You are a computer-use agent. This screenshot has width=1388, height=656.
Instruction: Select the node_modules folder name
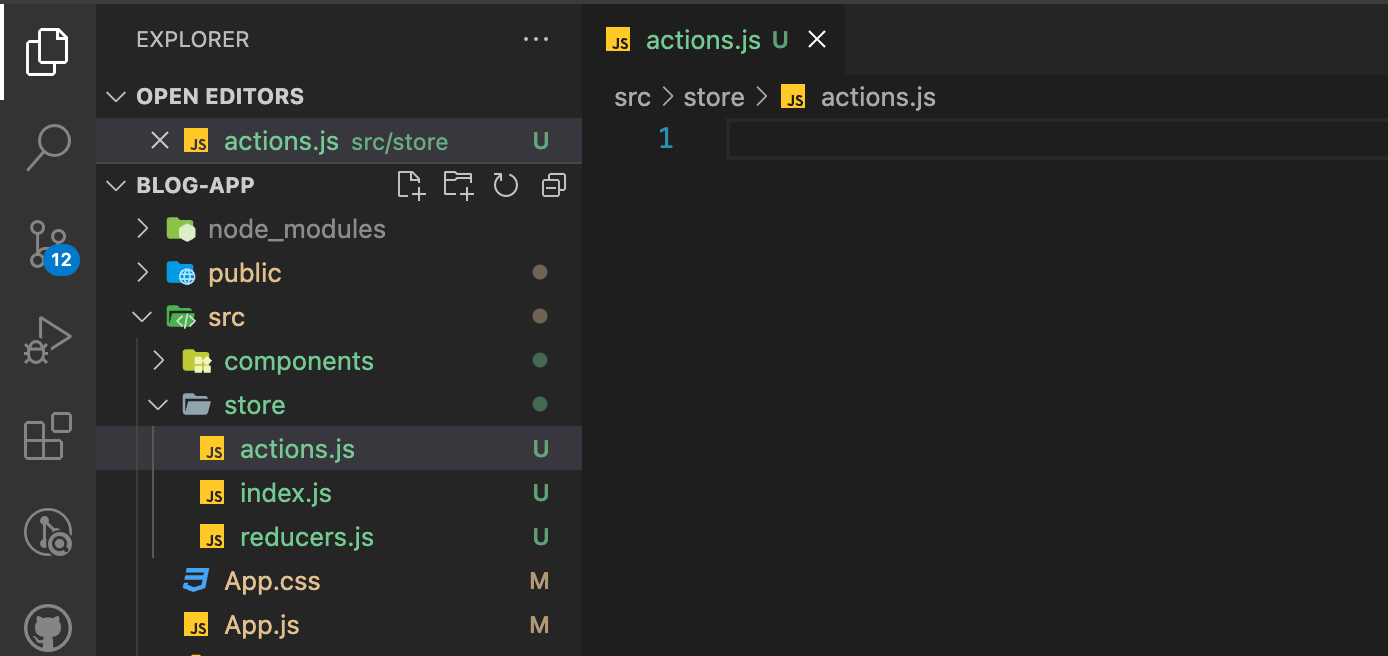[x=297, y=229]
